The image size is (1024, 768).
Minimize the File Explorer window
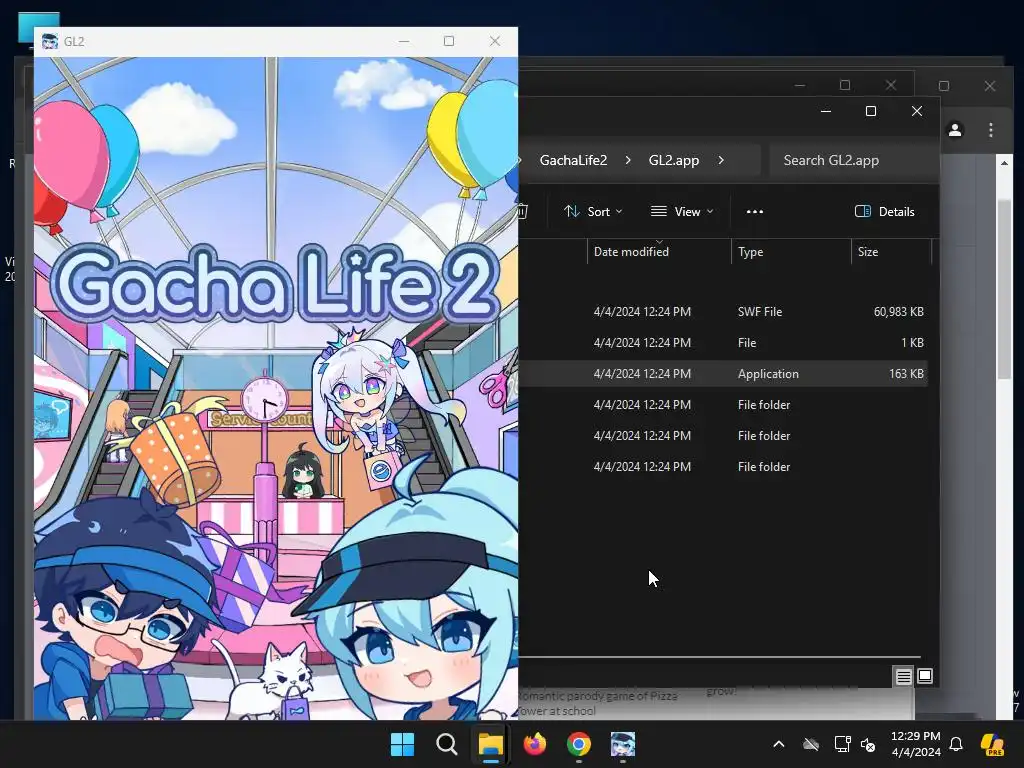825,111
